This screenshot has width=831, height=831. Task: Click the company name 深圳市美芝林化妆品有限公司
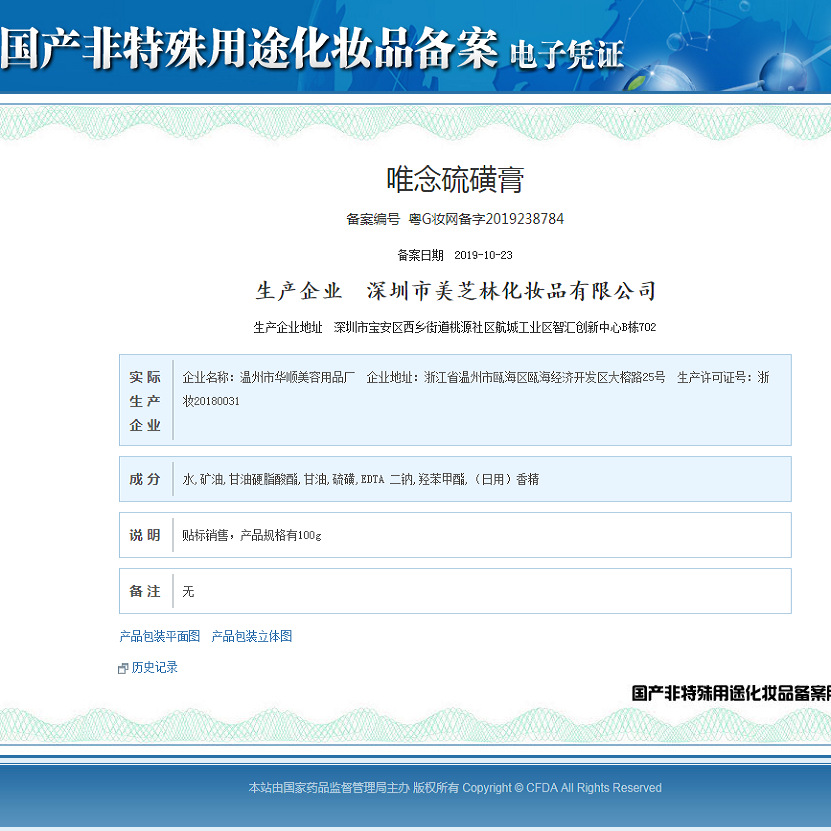511,290
